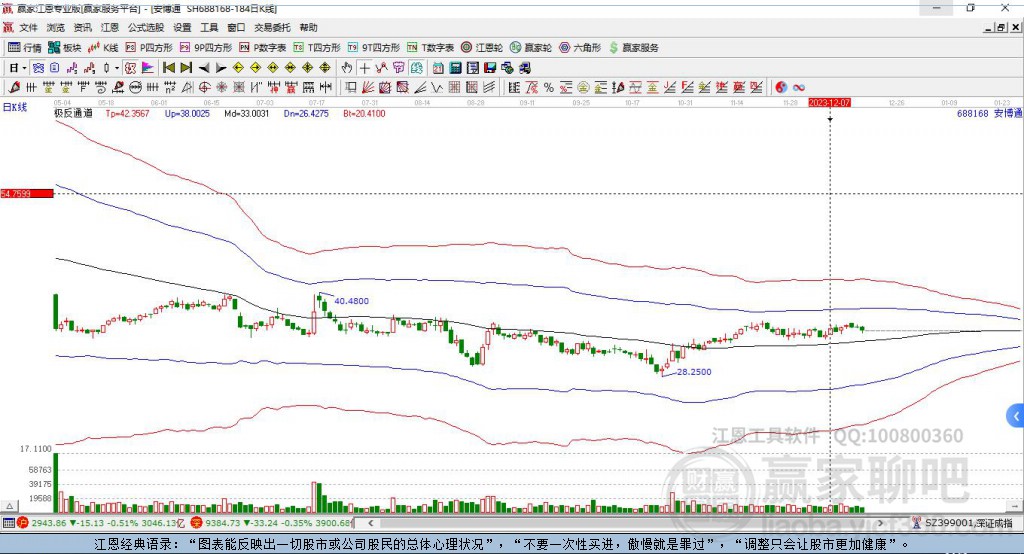Open the P数字表 tool
Screen dimensions: 1024x554
(263, 48)
